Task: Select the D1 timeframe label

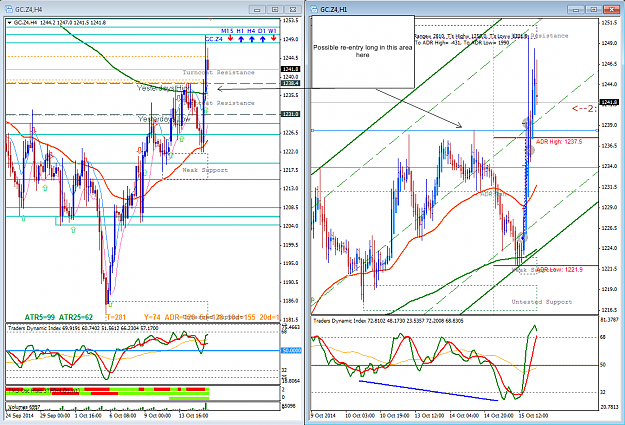Action: click(x=262, y=31)
